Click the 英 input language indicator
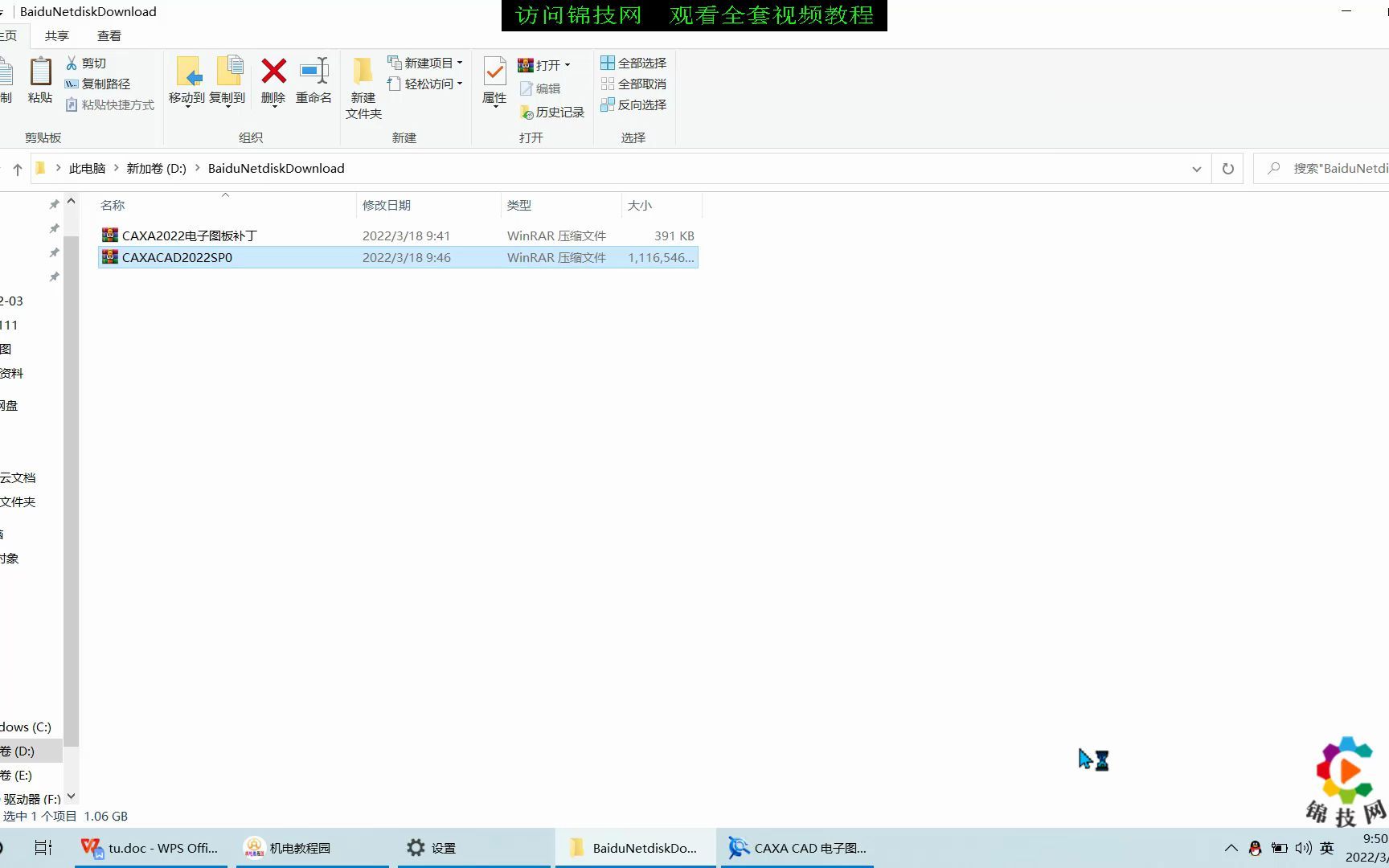 (1327, 848)
